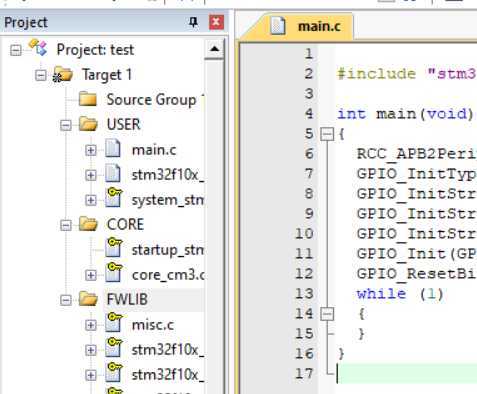Image resolution: width=477 pixels, height=394 pixels.
Task: Select the CORE group label
Action: click(125, 225)
